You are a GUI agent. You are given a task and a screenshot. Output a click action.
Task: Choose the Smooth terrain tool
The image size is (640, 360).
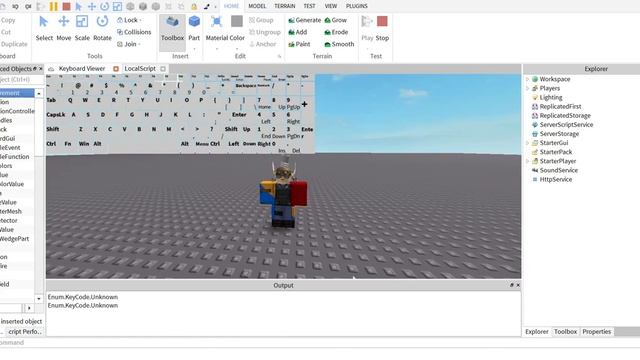point(339,44)
